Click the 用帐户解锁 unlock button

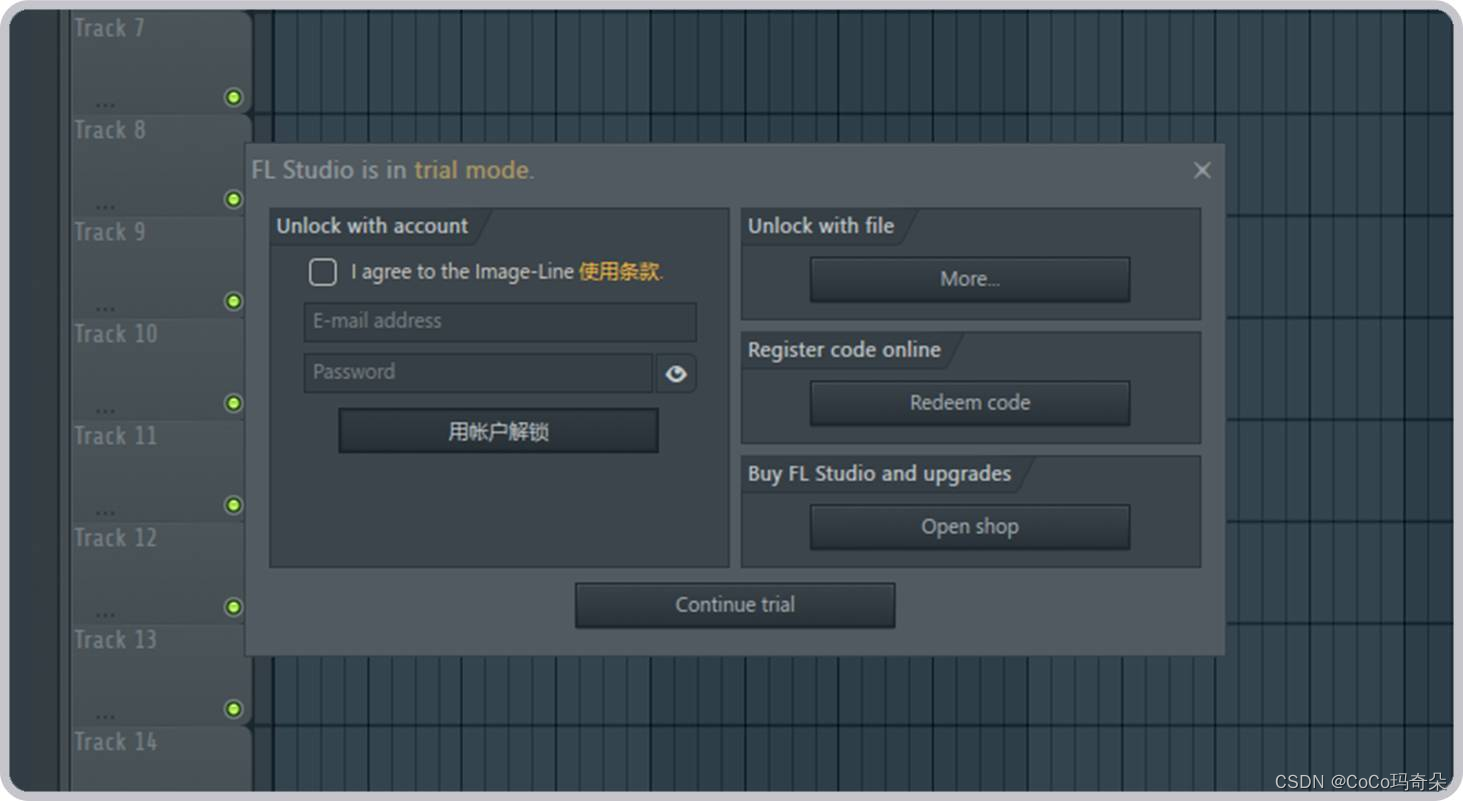(x=498, y=431)
